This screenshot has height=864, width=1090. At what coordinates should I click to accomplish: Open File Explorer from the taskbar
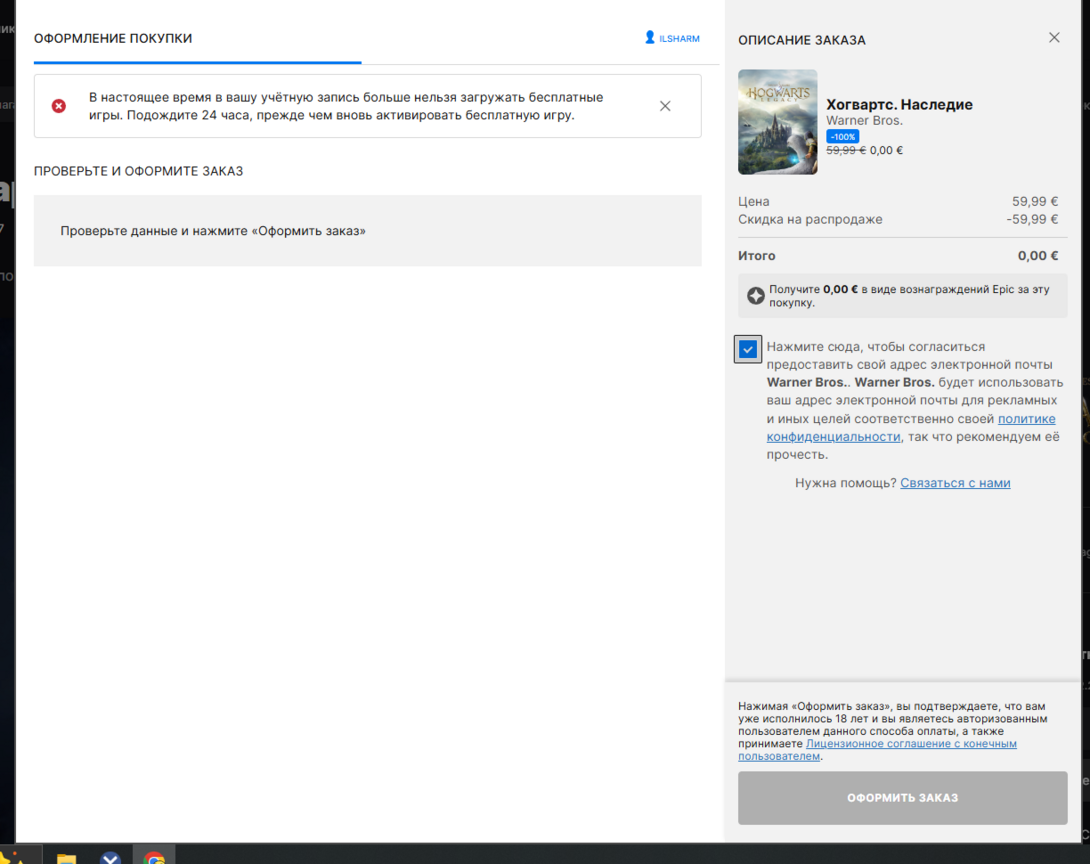pos(66,857)
